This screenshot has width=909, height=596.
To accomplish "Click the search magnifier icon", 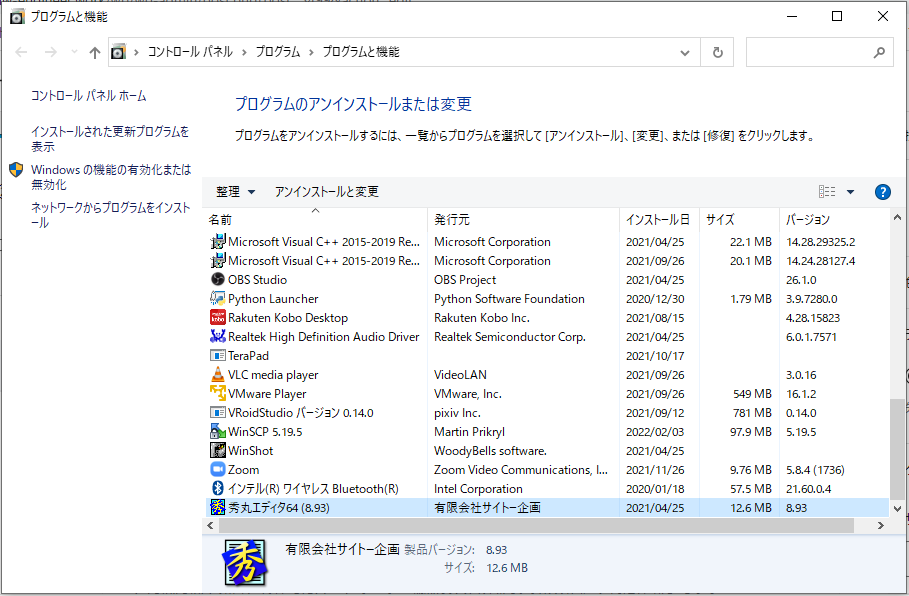I will [x=879, y=52].
